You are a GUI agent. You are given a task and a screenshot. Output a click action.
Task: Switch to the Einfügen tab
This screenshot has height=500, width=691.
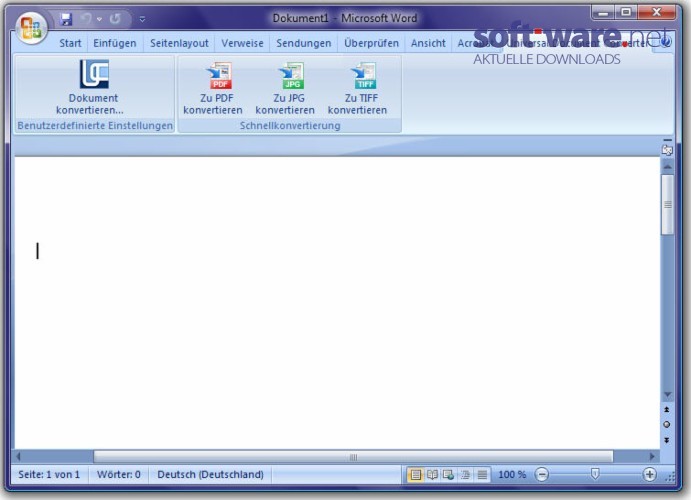coord(115,43)
